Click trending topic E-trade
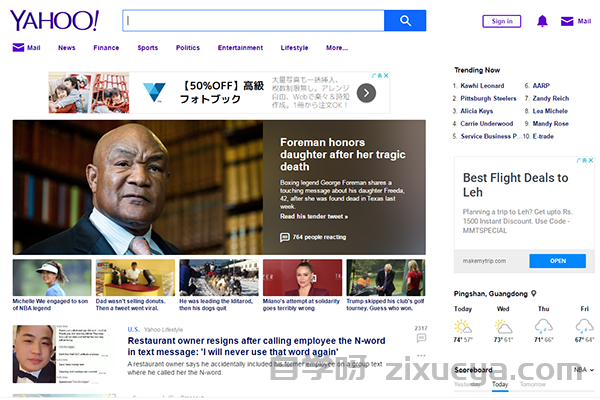This screenshot has height=400, width=600. [x=543, y=136]
